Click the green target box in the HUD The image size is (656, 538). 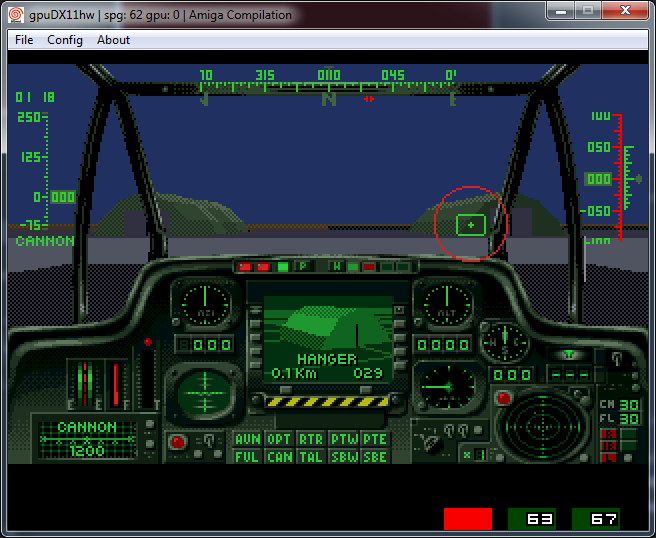(471, 225)
